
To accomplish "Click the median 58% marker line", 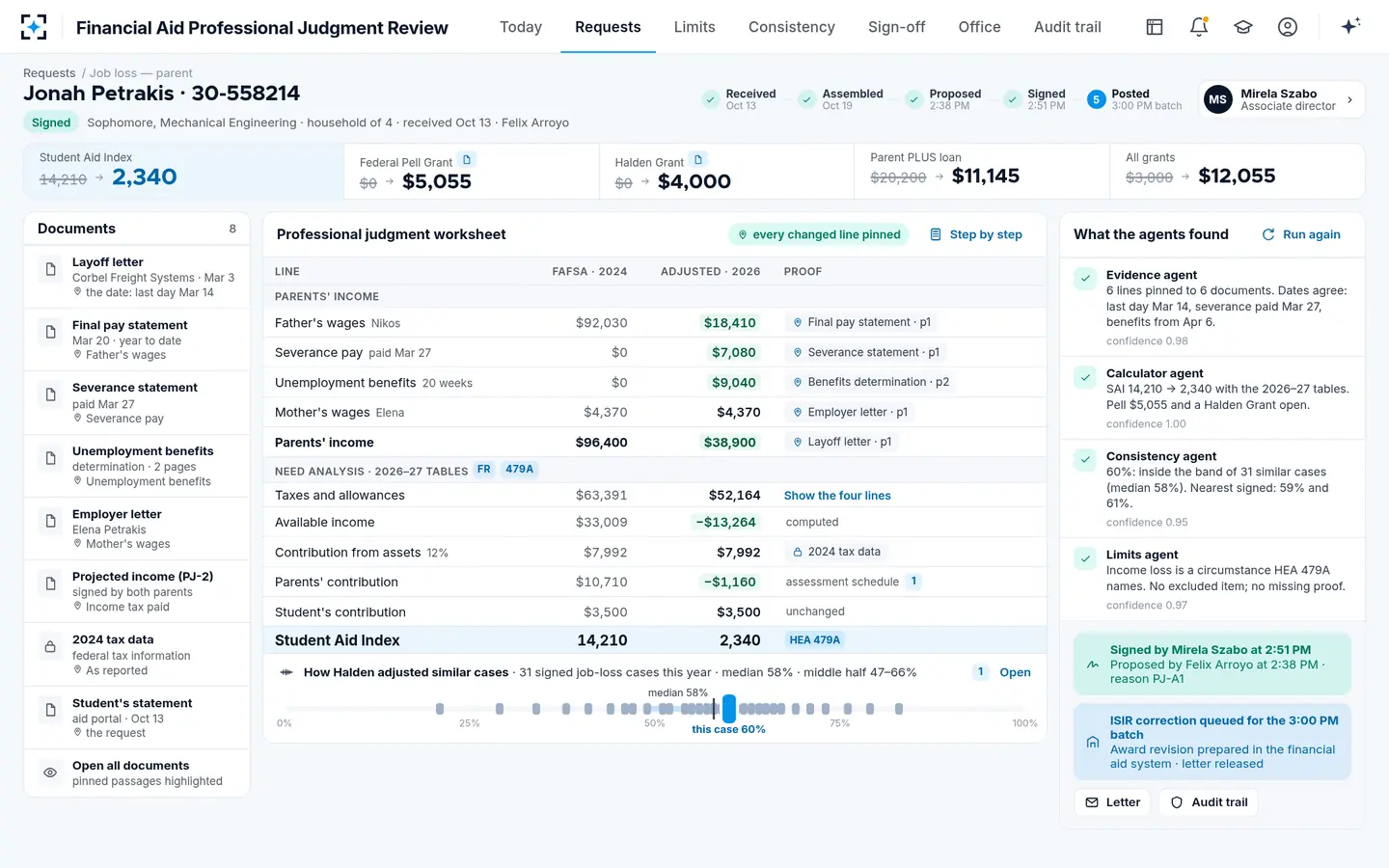I will [x=715, y=709].
